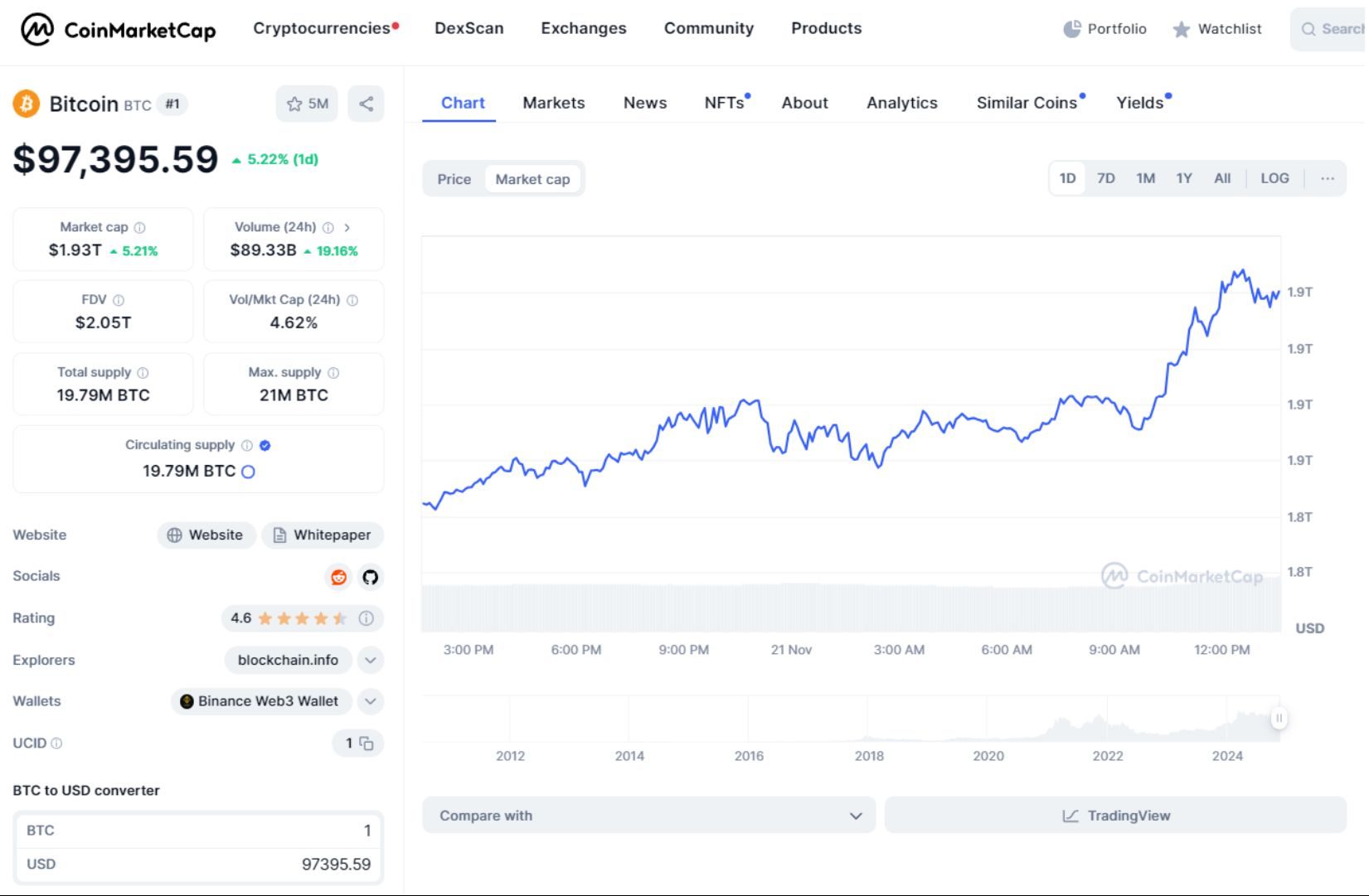
Task: Open the Bitcoin Whitepaper
Action: click(x=323, y=535)
